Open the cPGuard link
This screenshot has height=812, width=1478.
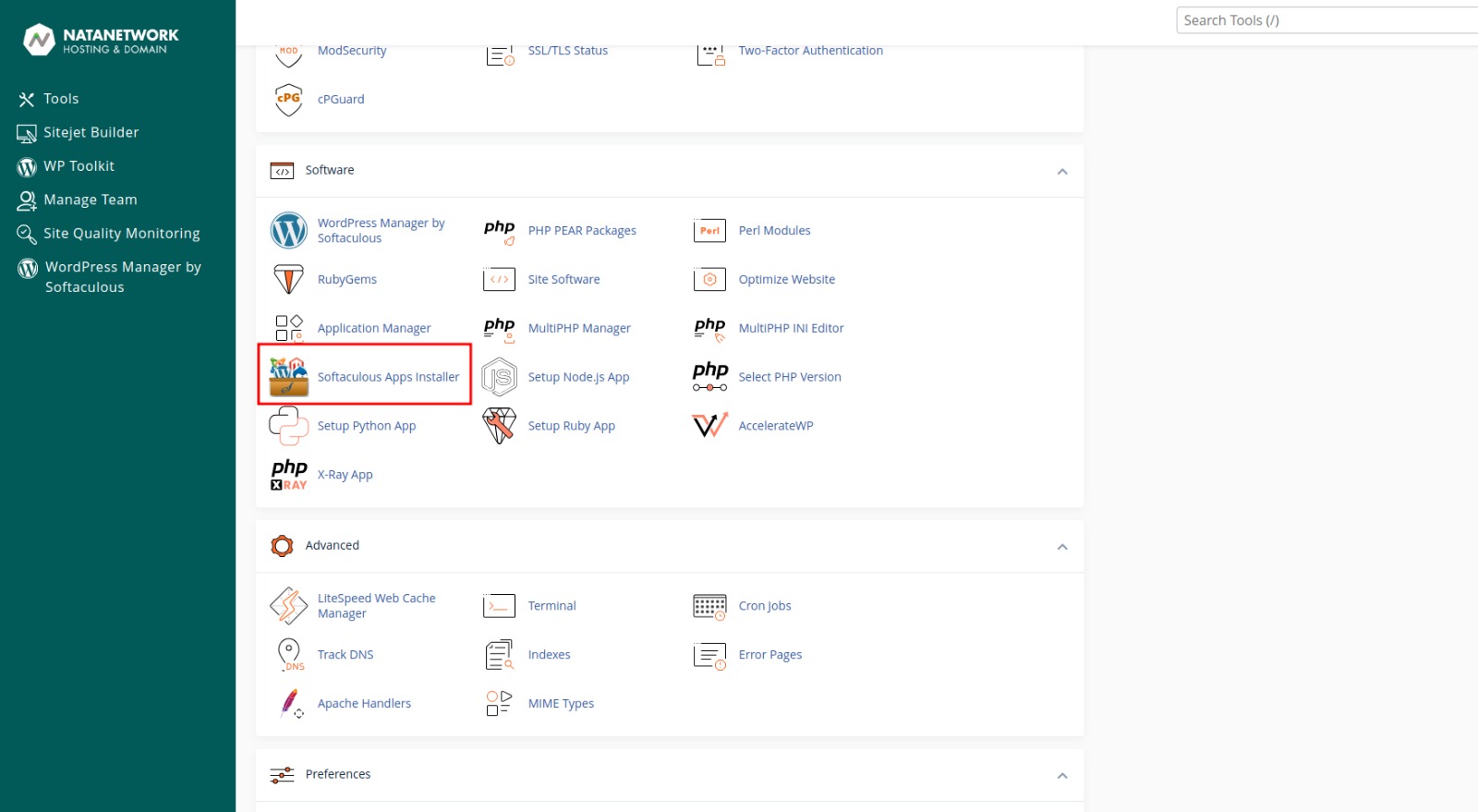pyautogui.click(x=341, y=100)
